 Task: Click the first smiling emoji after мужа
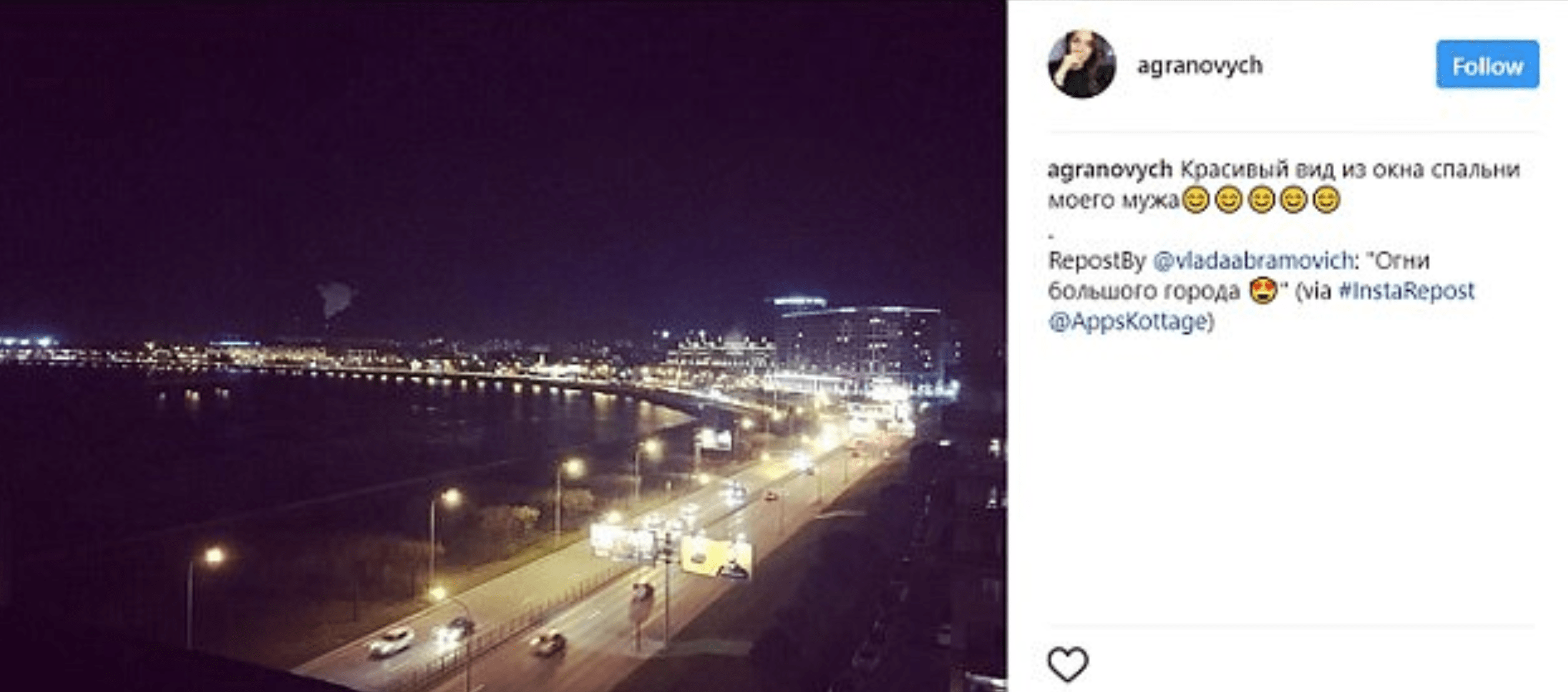pyautogui.click(x=1195, y=200)
